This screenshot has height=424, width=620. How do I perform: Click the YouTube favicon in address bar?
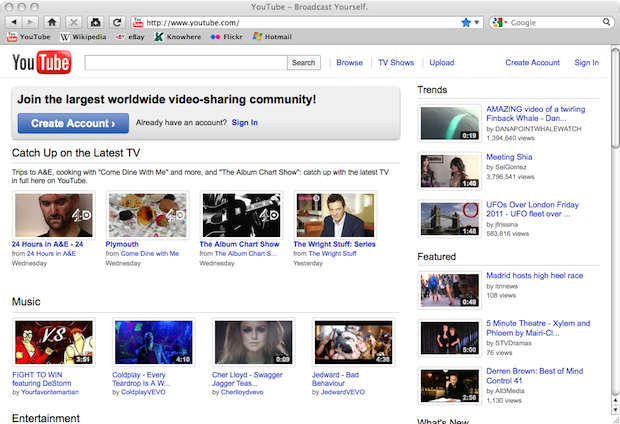[x=138, y=23]
